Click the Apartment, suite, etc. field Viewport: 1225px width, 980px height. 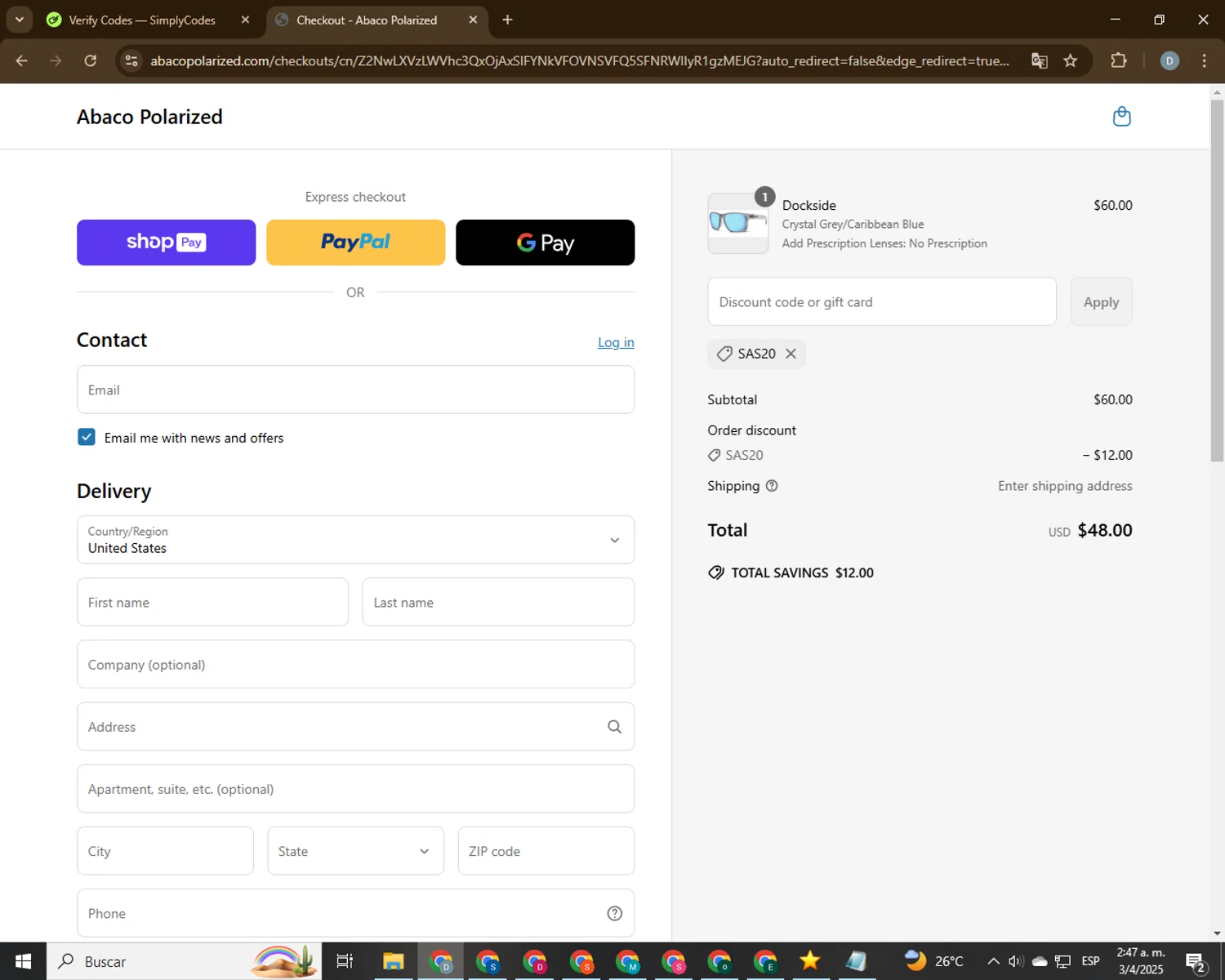tap(355, 789)
